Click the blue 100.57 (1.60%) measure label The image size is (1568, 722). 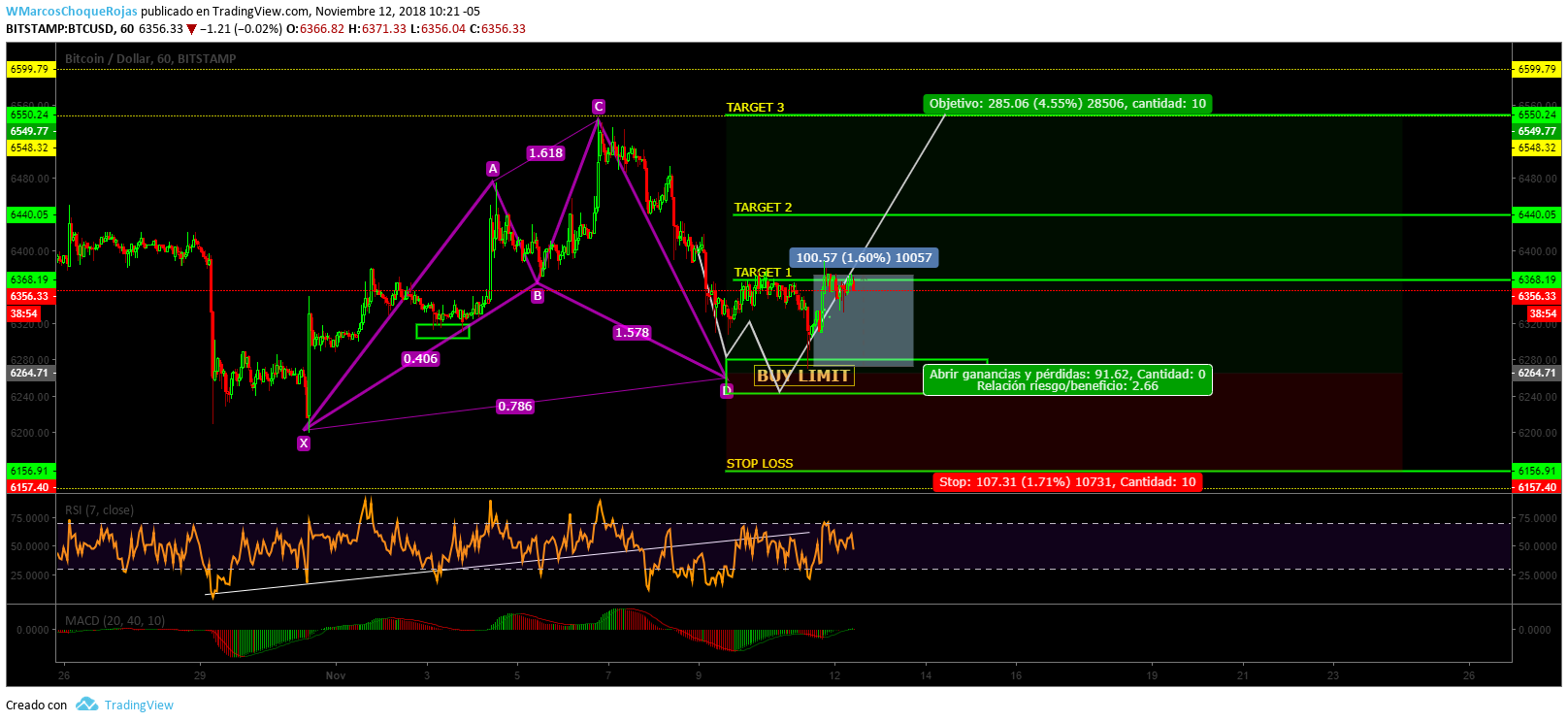tap(864, 258)
